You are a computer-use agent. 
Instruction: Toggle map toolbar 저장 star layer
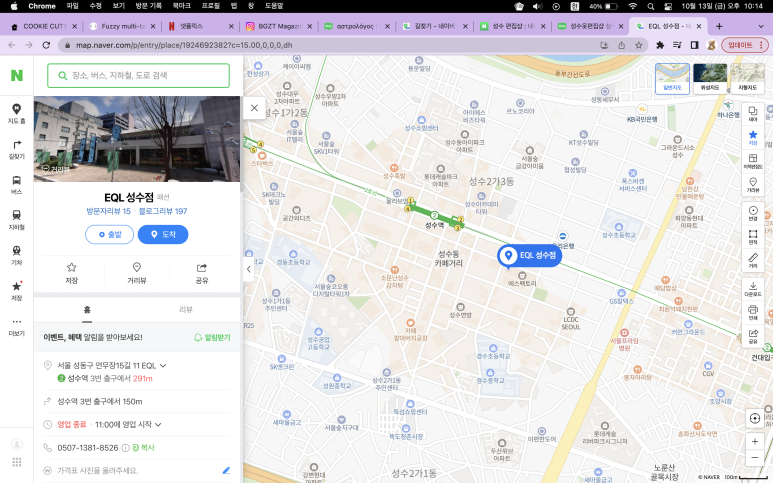[753, 138]
